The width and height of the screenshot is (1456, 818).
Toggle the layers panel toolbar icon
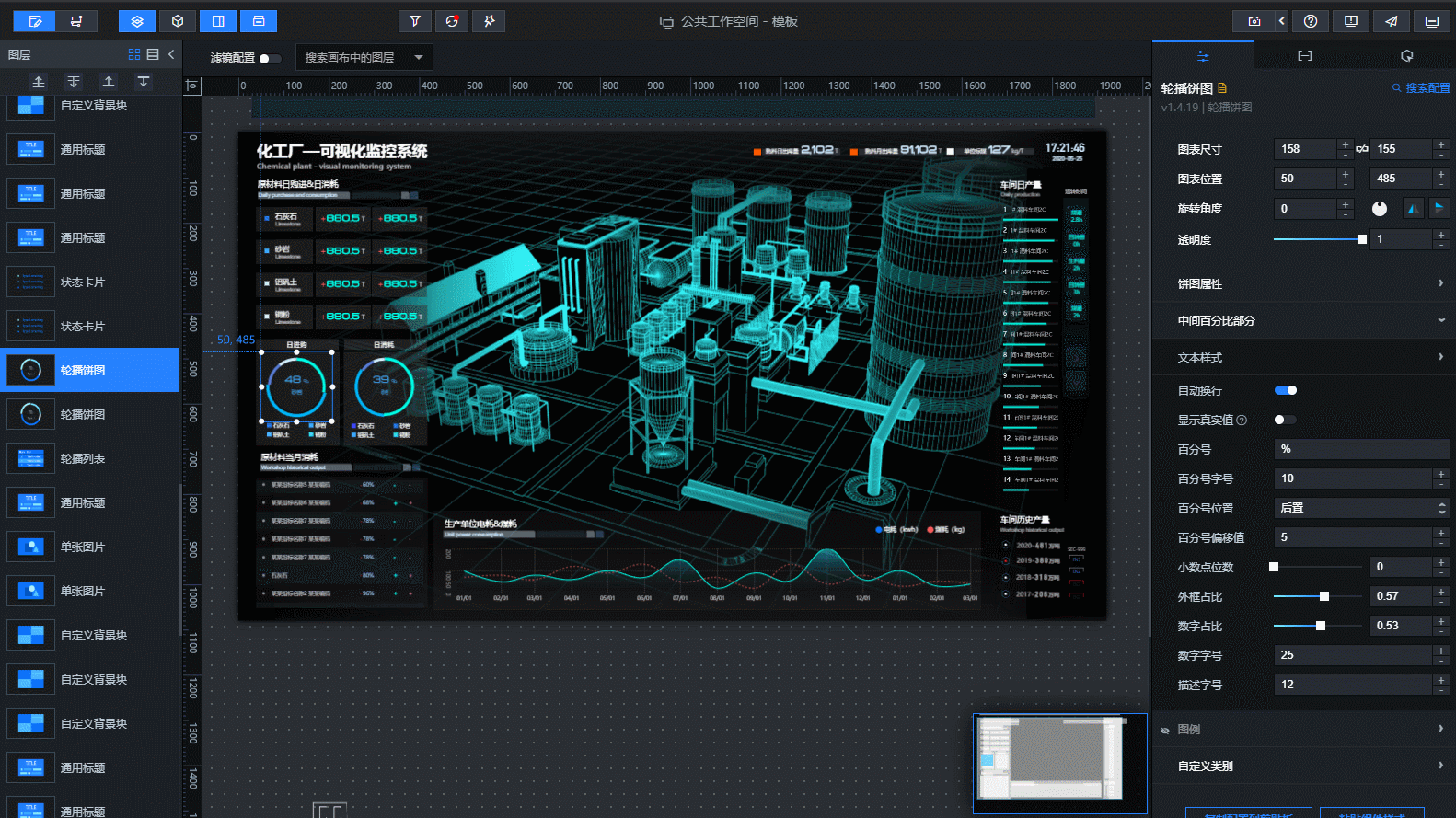click(x=137, y=21)
